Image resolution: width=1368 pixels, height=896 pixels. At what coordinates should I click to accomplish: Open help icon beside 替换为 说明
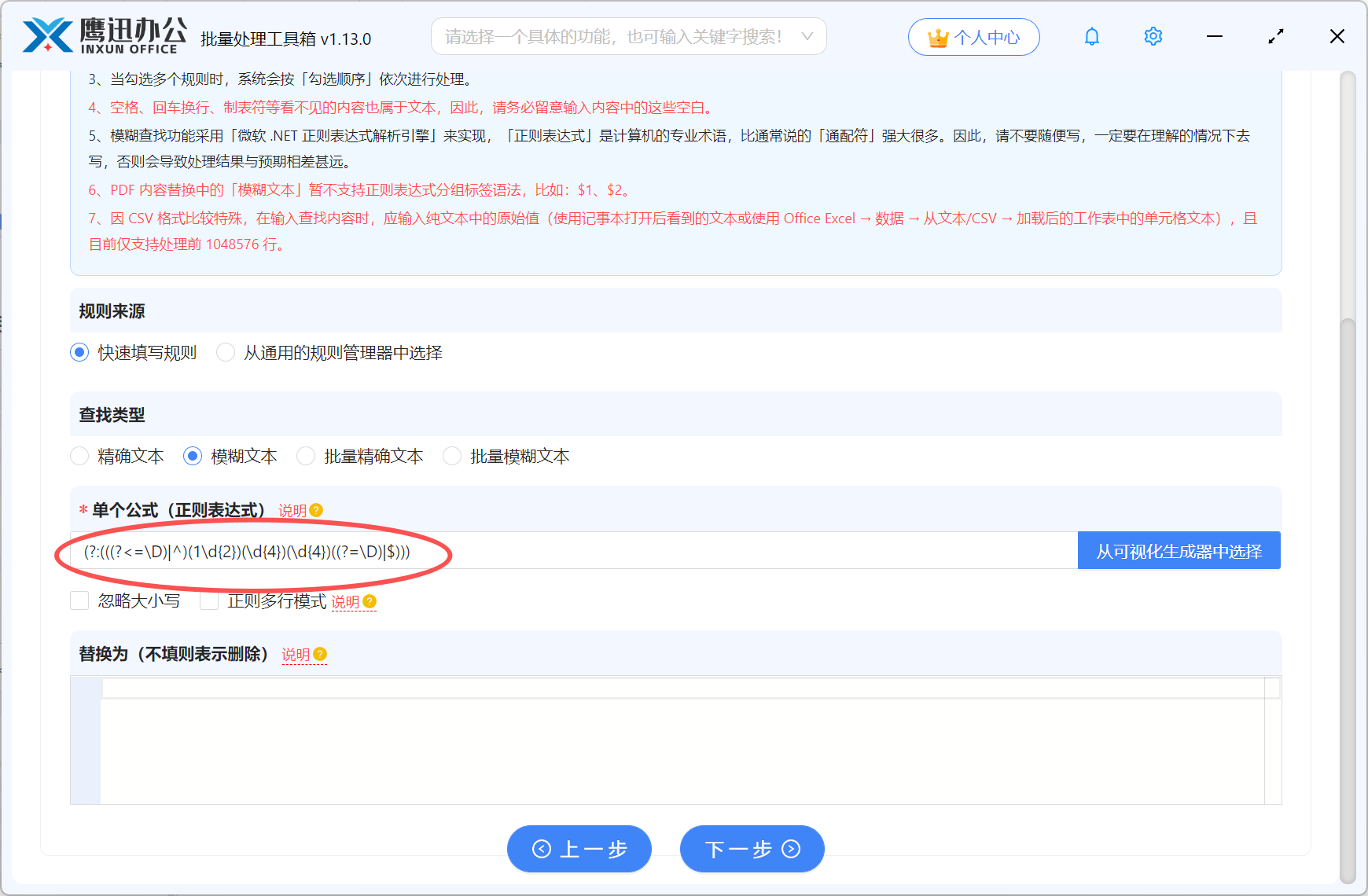(x=320, y=654)
